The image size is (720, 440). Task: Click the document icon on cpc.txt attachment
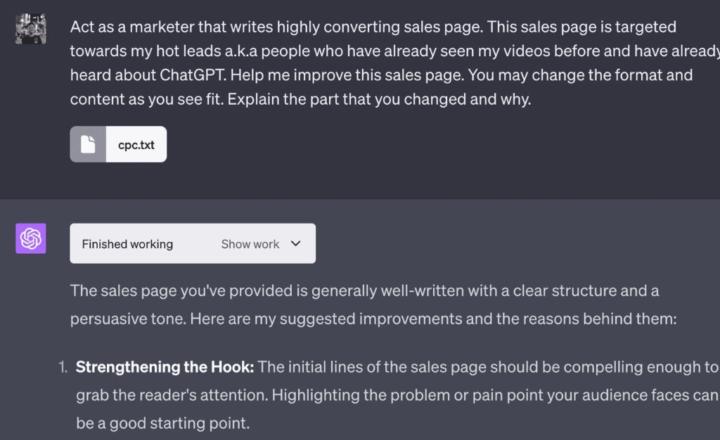coord(89,145)
